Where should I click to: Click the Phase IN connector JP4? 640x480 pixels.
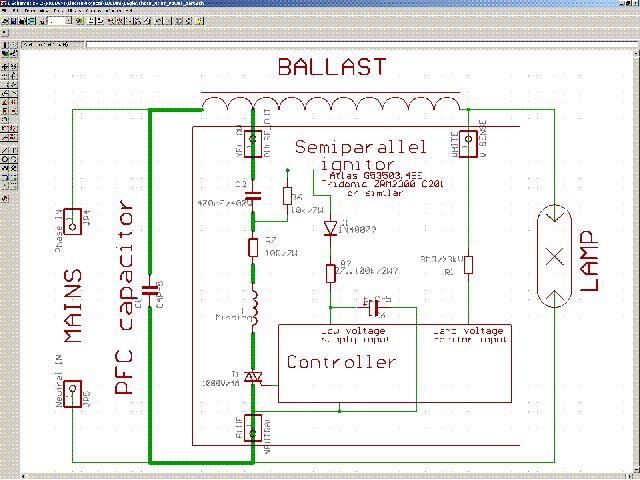[73, 222]
